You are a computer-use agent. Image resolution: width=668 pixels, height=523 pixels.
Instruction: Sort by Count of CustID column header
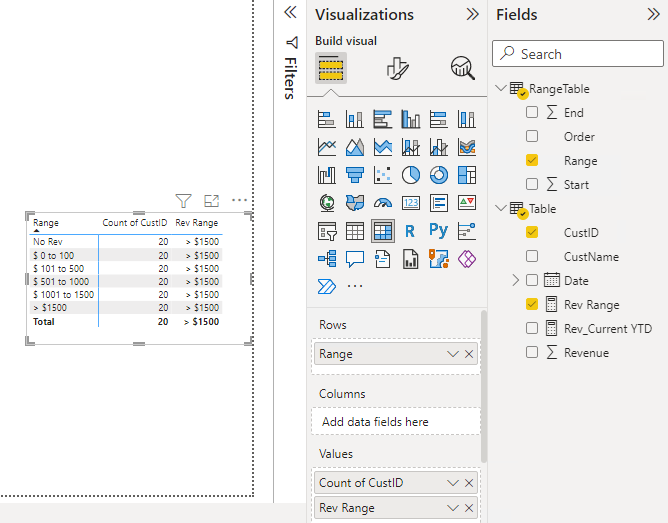pos(135,223)
